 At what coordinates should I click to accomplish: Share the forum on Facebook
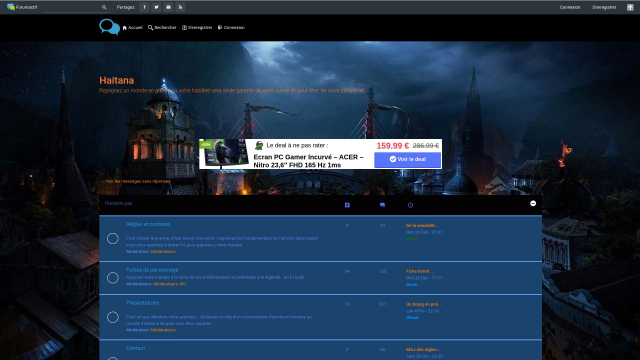point(144,7)
